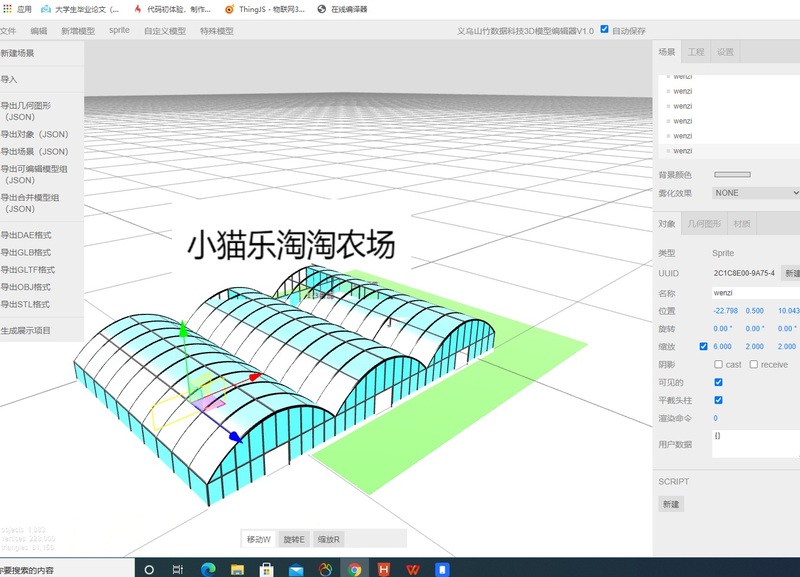Activate the 缩放R scale mode button
800x577 pixels.
(329, 539)
